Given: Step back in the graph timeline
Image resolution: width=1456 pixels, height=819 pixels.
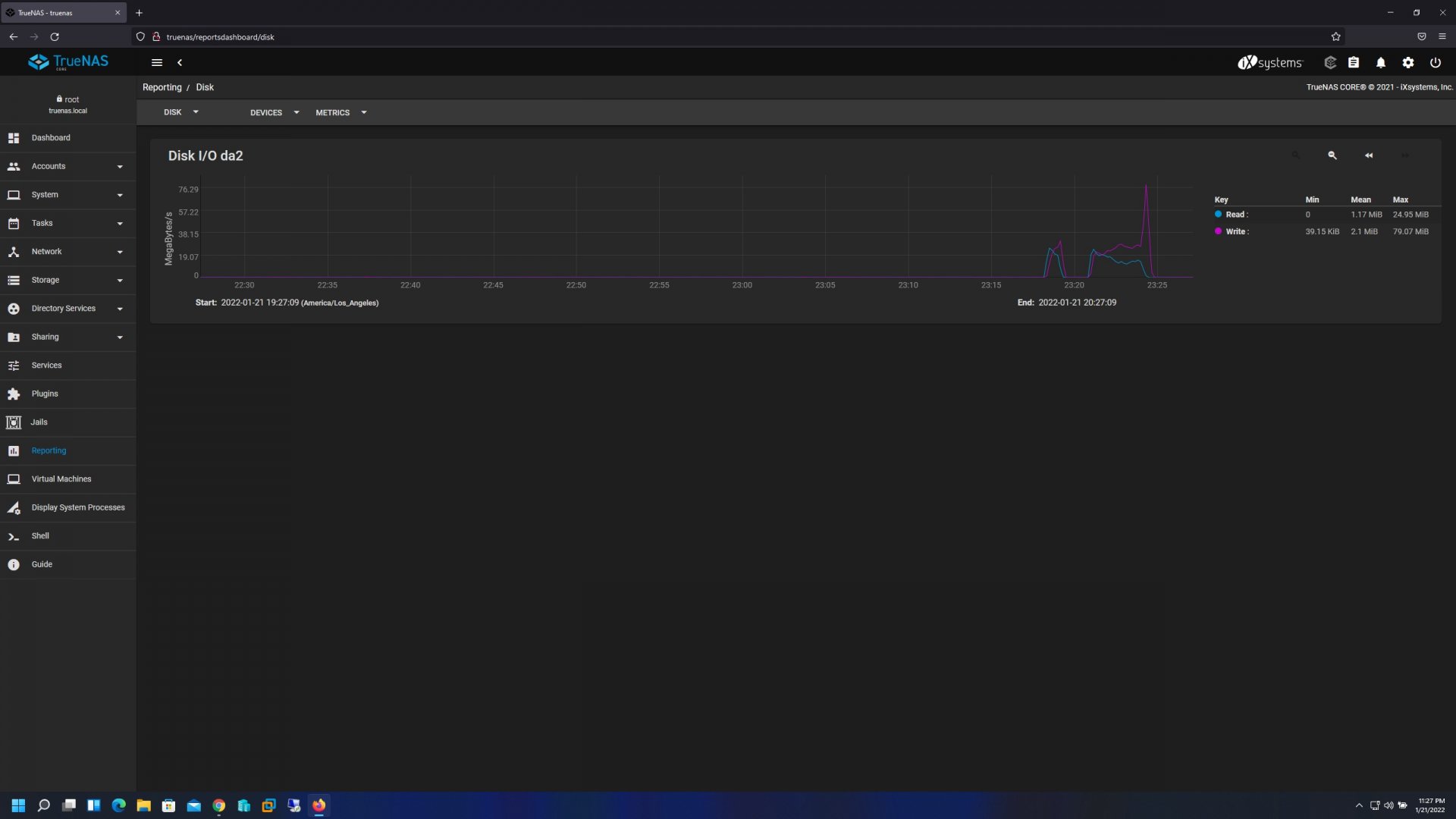Looking at the screenshot, I should [x=1368, y=155].
